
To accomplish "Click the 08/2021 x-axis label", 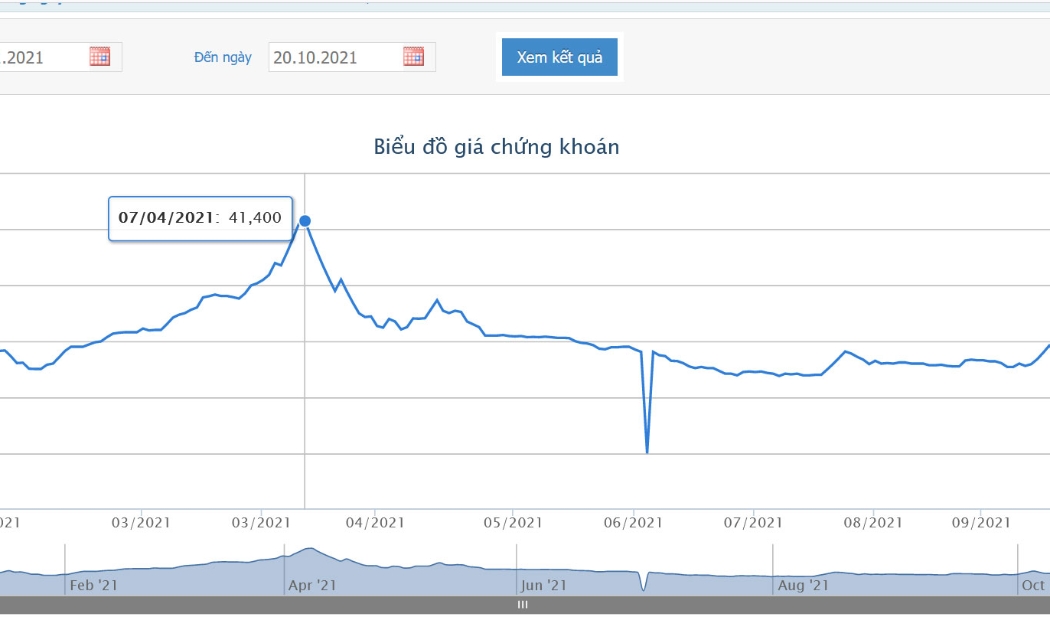I will coord(873,523).
